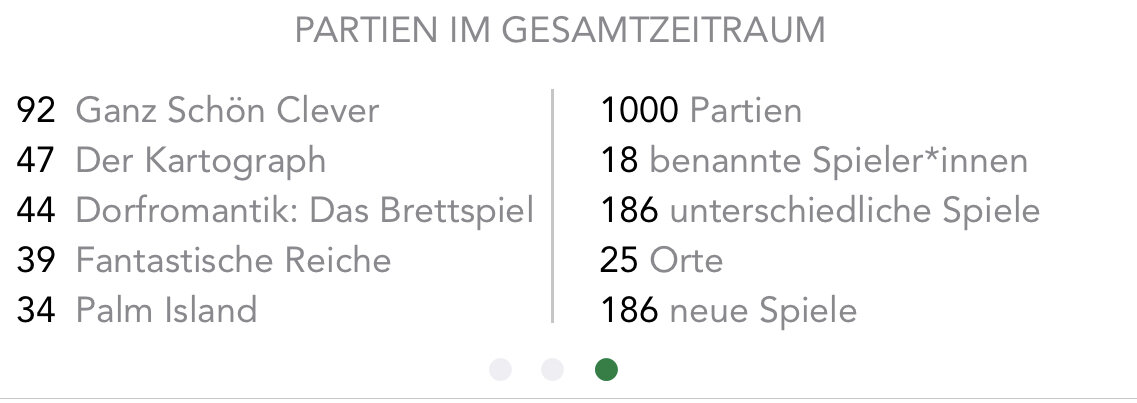Screen dimensions: 1137x403
Task: Click the Fantastische Reiche game name
Action: (x=233, y=260)
